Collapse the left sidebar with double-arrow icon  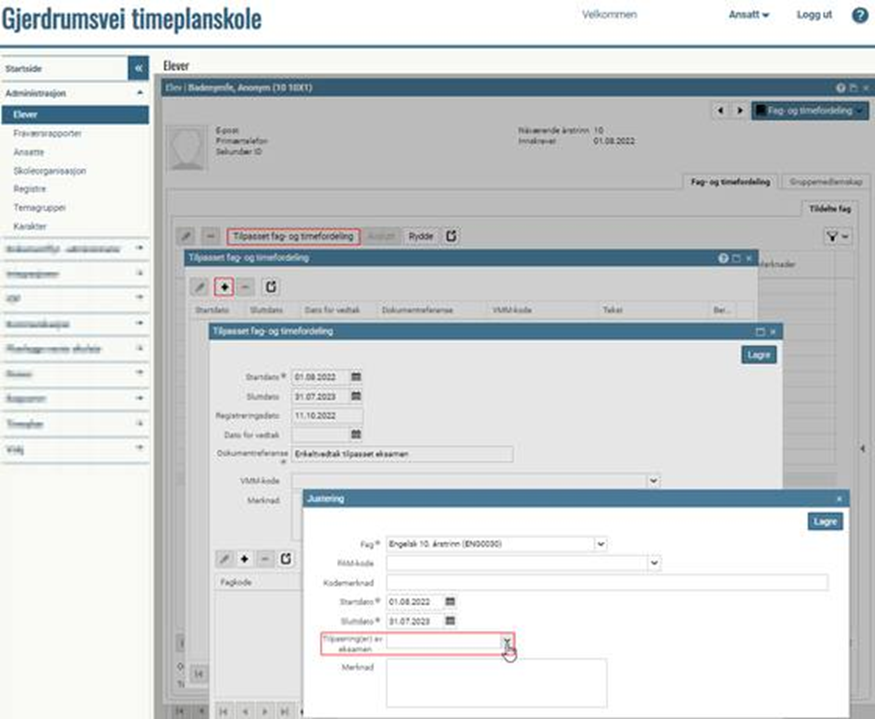pos(138,68)
